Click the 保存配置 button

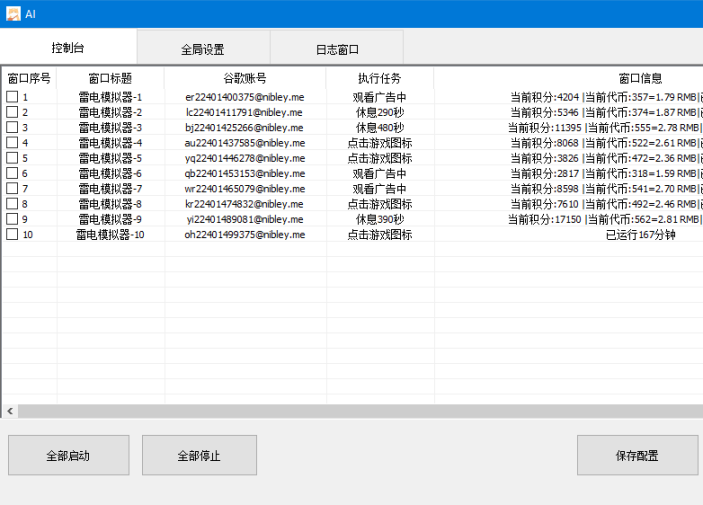tap(638, 455)
